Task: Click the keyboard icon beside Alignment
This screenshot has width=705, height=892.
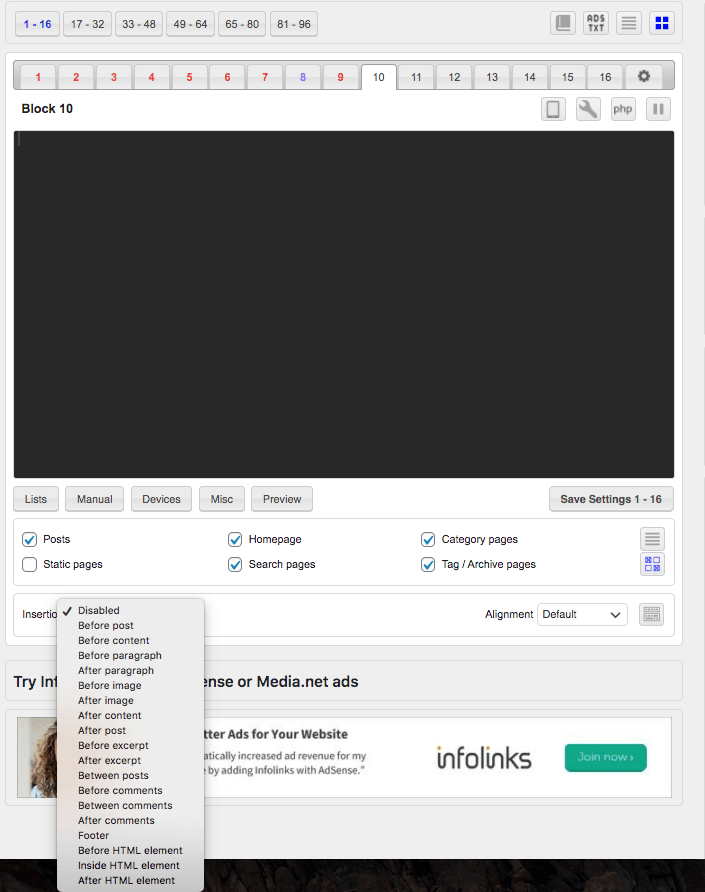Action: click(652, 614)
